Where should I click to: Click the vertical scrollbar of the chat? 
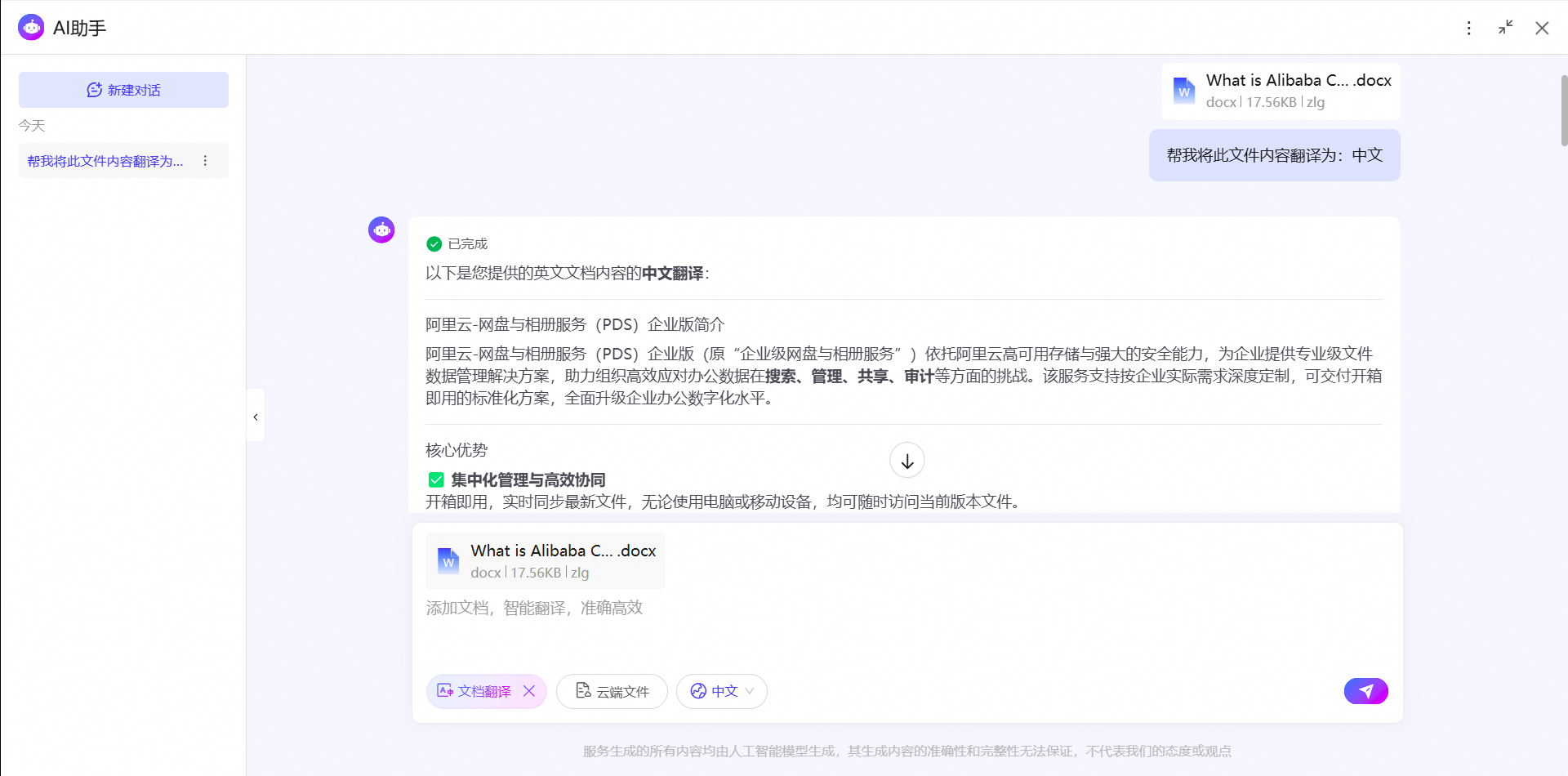tap(1563, 110)
